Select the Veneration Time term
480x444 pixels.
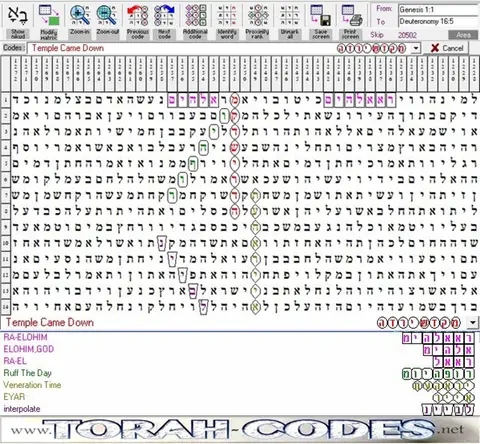32,385
